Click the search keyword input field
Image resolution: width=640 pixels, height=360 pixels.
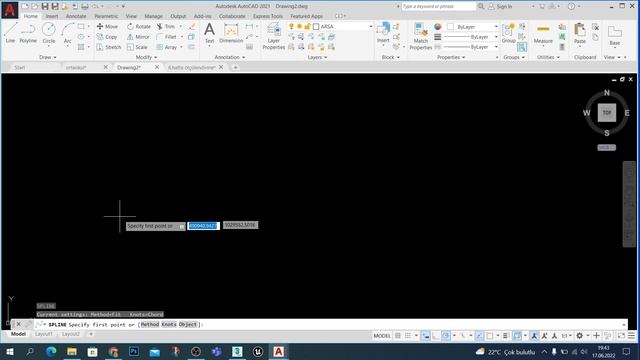(x=438, y=6)
